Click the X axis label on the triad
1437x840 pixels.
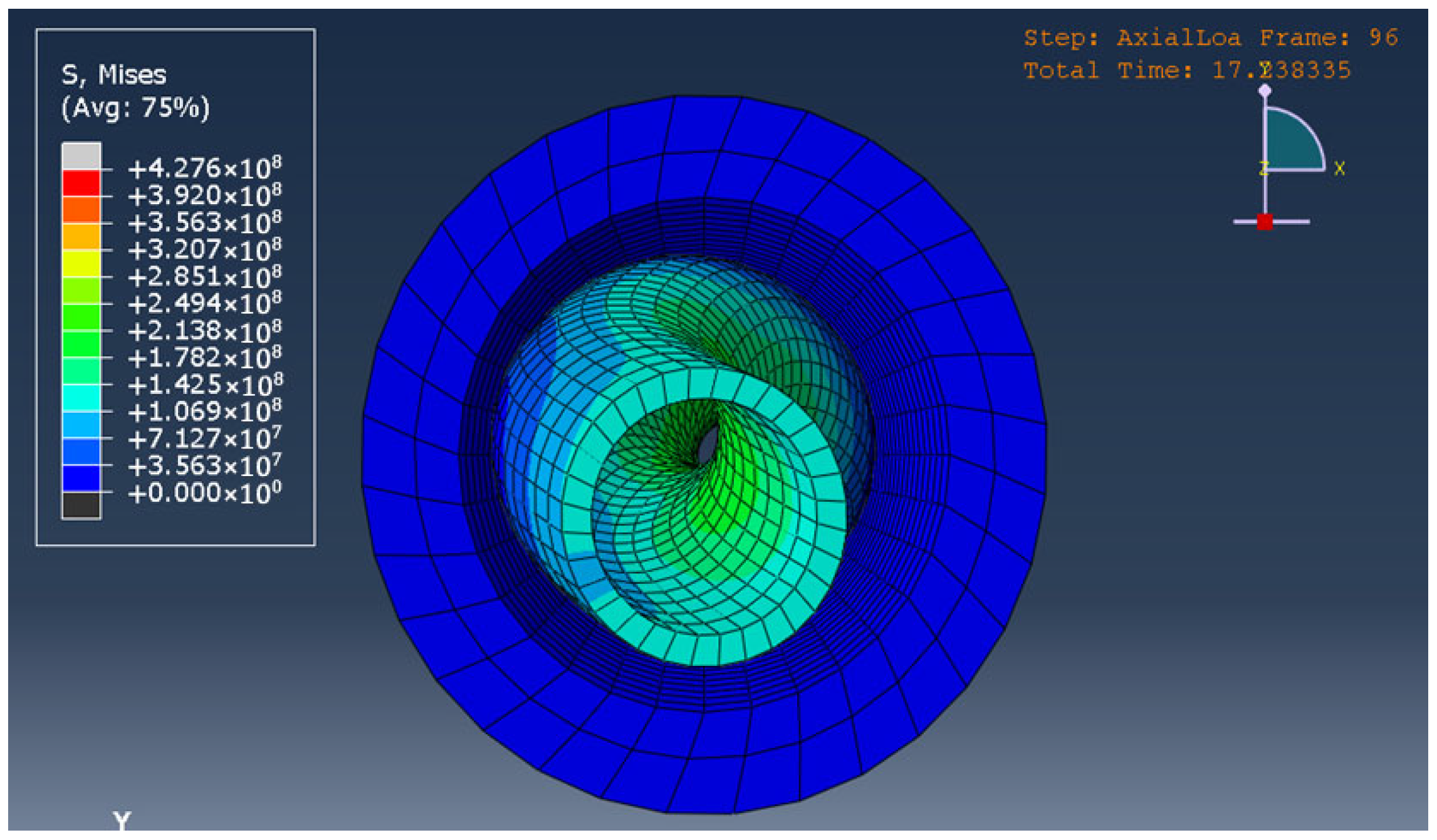(x=1339, y=169)
